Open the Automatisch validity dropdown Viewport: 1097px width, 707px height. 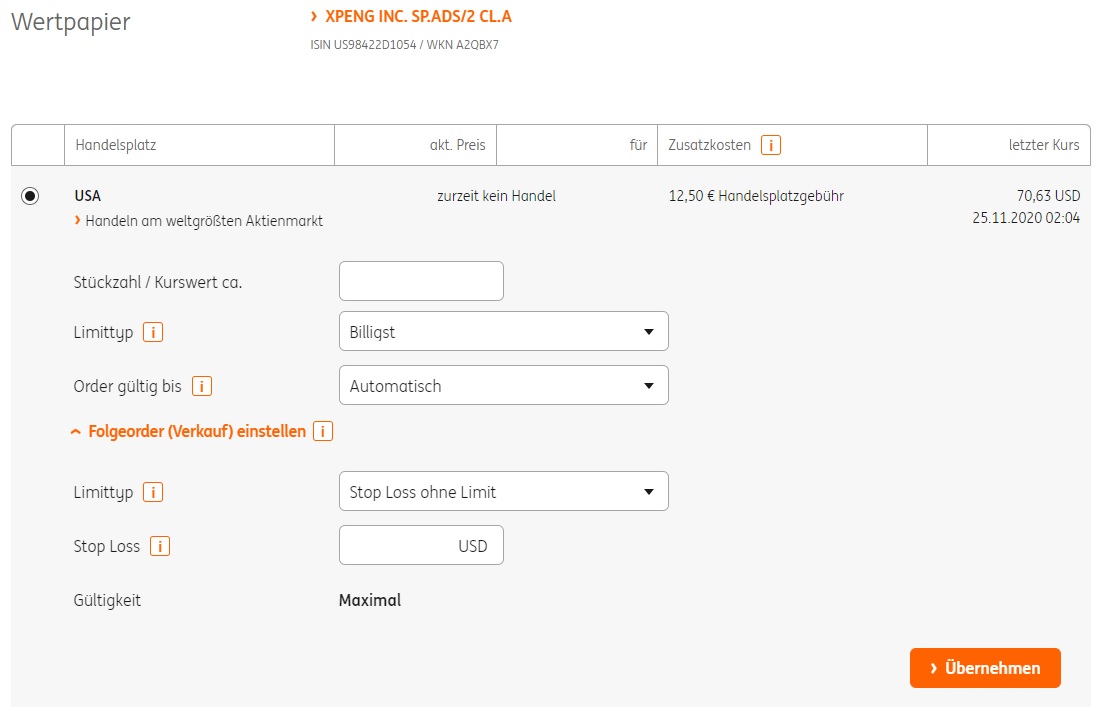click(503, 385)
